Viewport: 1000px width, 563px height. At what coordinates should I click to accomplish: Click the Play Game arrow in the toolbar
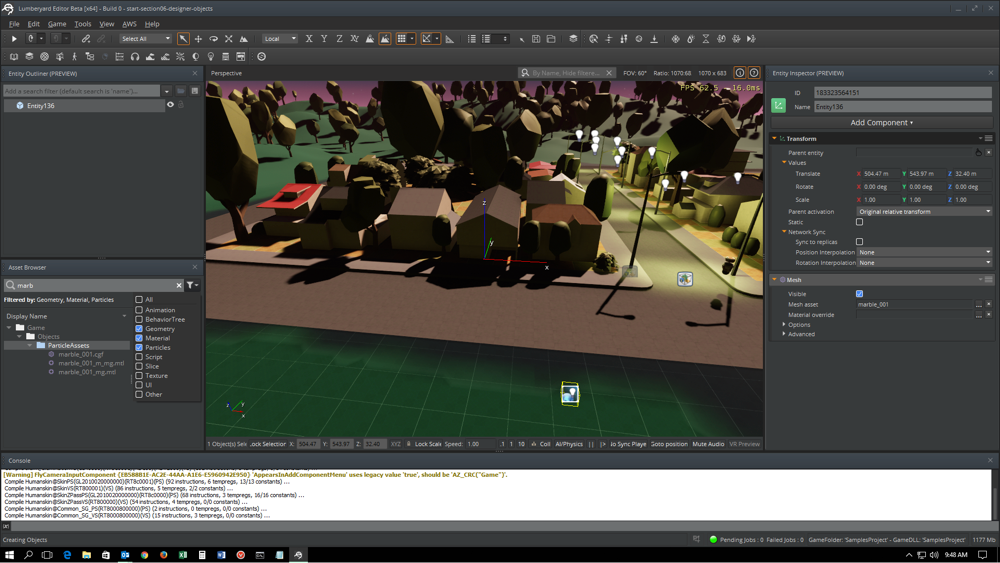(14, 39)
